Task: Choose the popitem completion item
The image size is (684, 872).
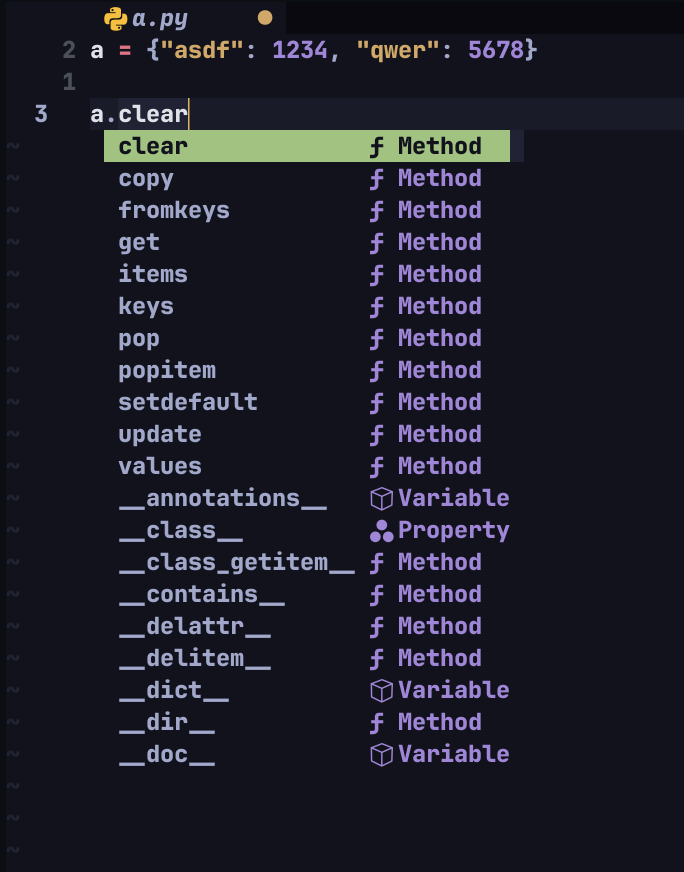Action: click(307, 370)
